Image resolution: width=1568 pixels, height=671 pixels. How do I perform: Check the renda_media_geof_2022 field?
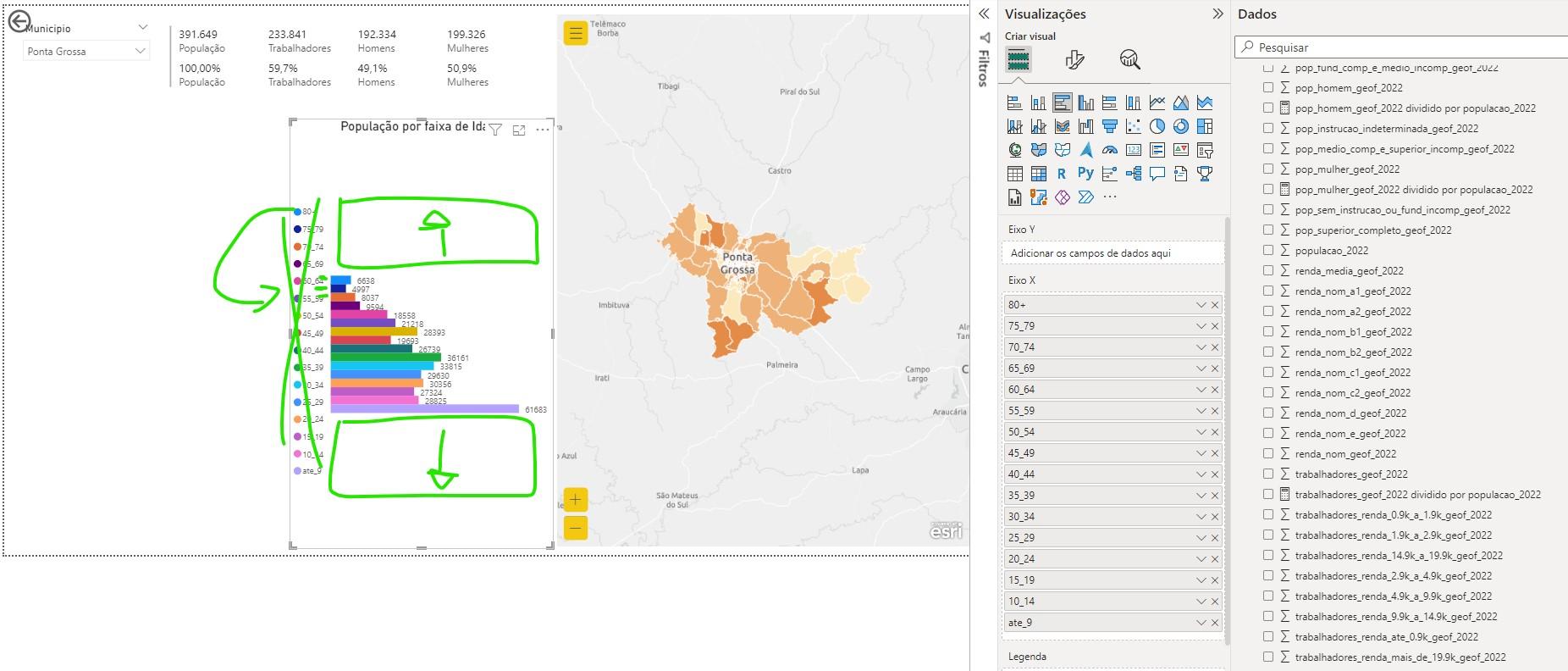1268,270
